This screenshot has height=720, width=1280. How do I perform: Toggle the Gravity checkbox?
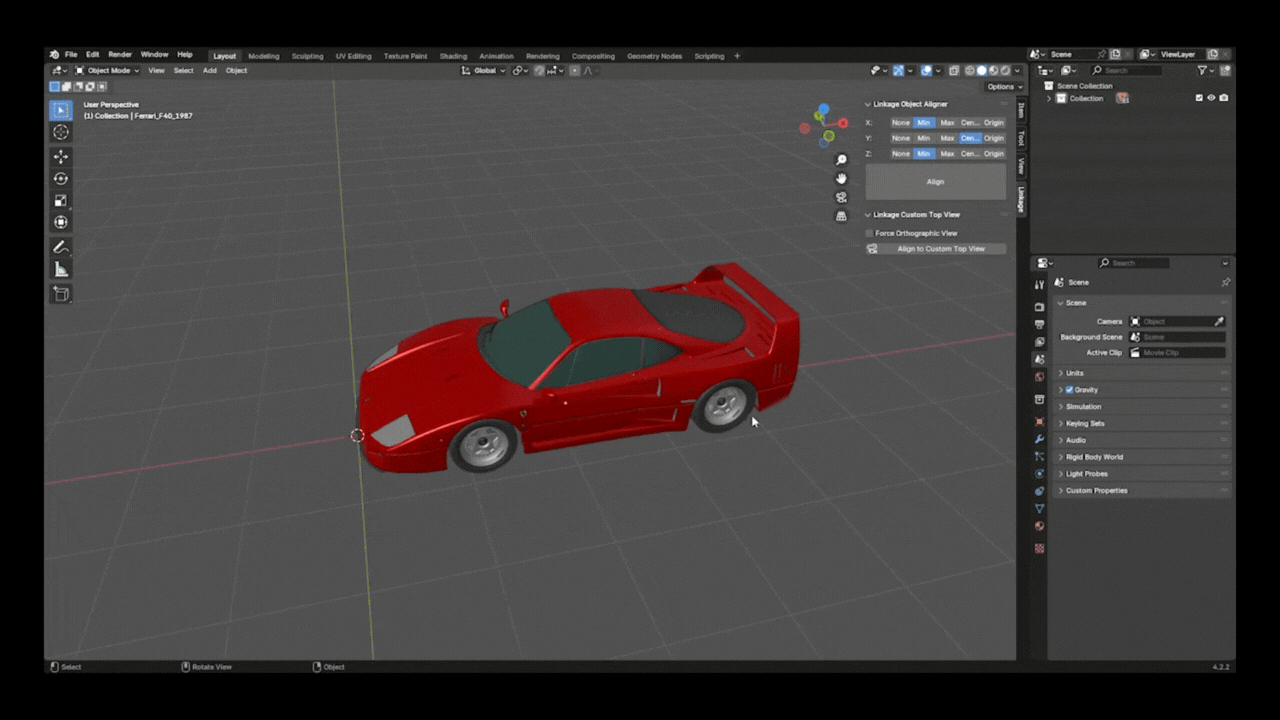(x=1069, y=390)
